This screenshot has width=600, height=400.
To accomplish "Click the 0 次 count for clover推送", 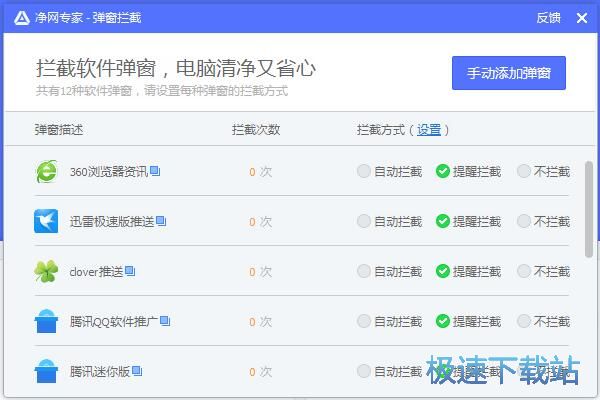I will tap(261, 271).
